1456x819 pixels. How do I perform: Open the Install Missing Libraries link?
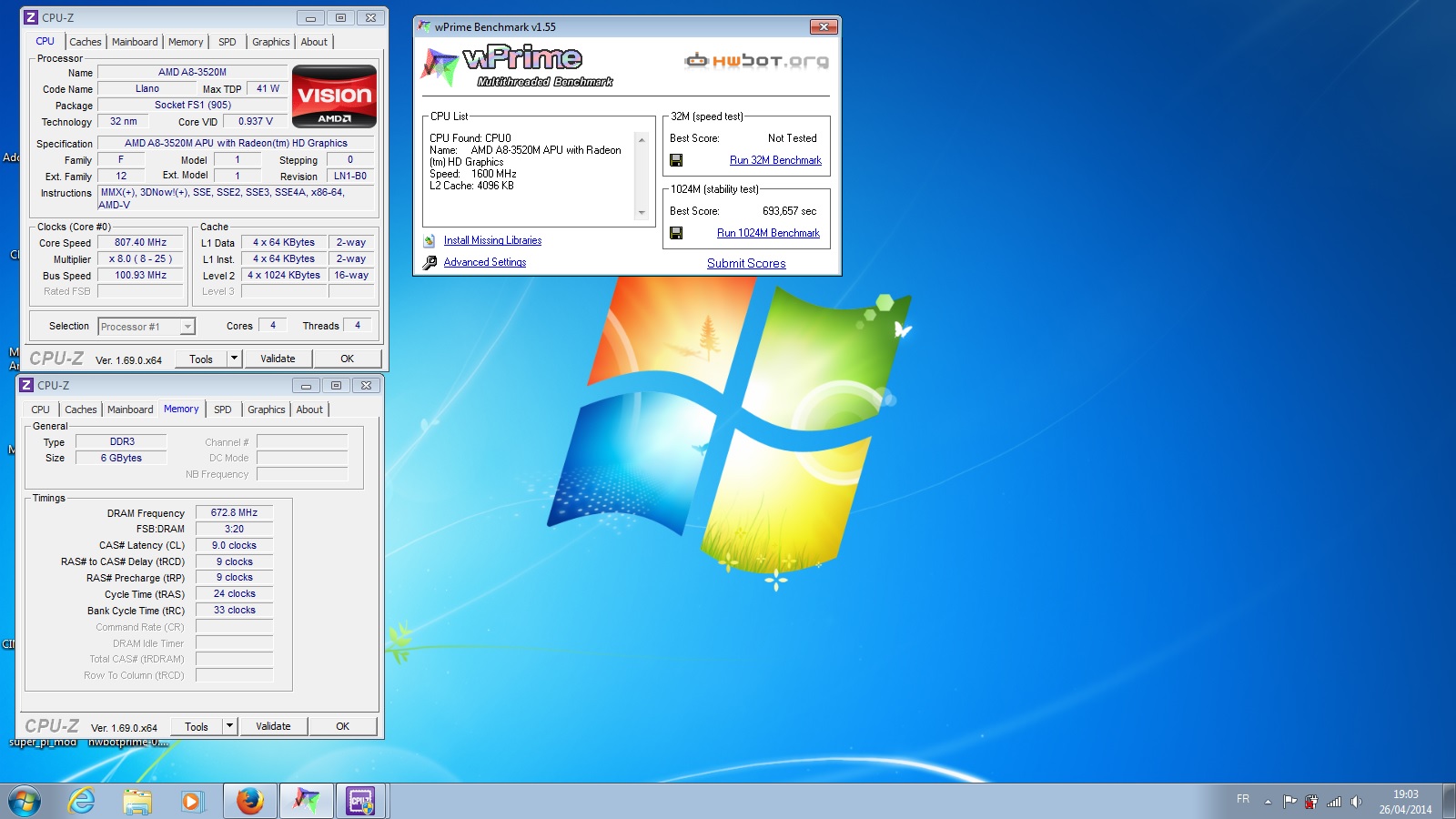click(x=492, y=240)
